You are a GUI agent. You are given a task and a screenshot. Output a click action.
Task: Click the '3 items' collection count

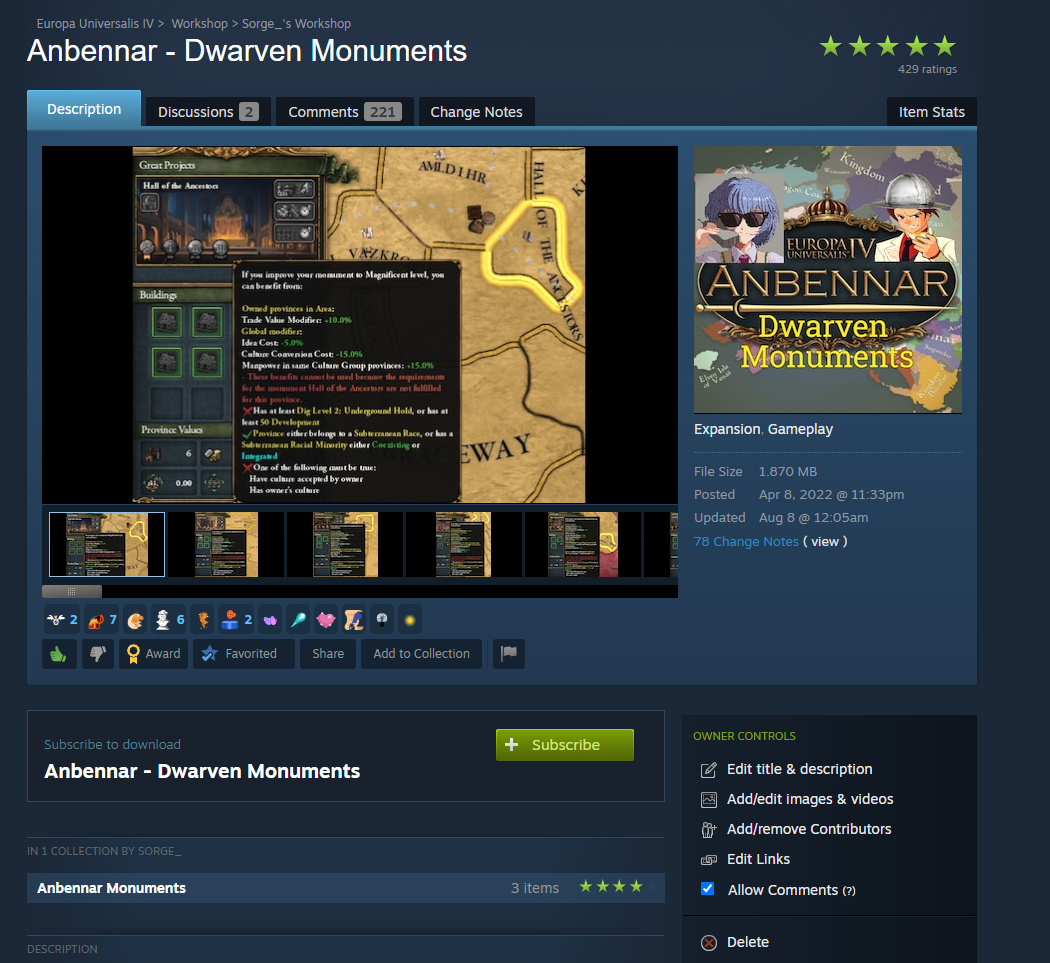(x=534, y=888)
